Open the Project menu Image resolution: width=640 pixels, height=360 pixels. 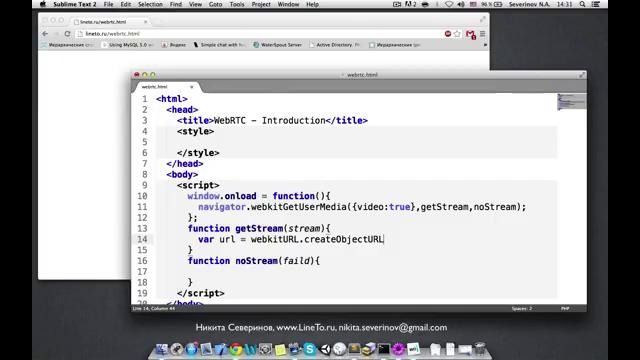click(x=261, y=4)
